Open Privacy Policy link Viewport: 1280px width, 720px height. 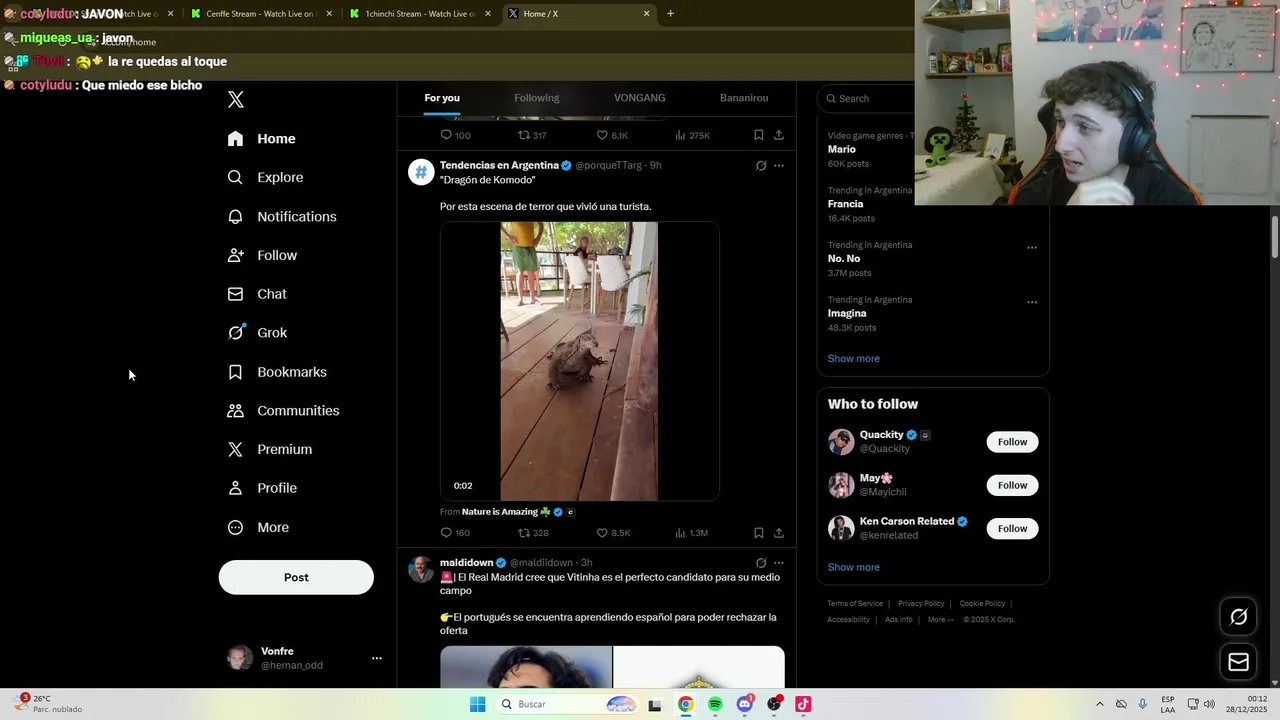coord(921,604)
